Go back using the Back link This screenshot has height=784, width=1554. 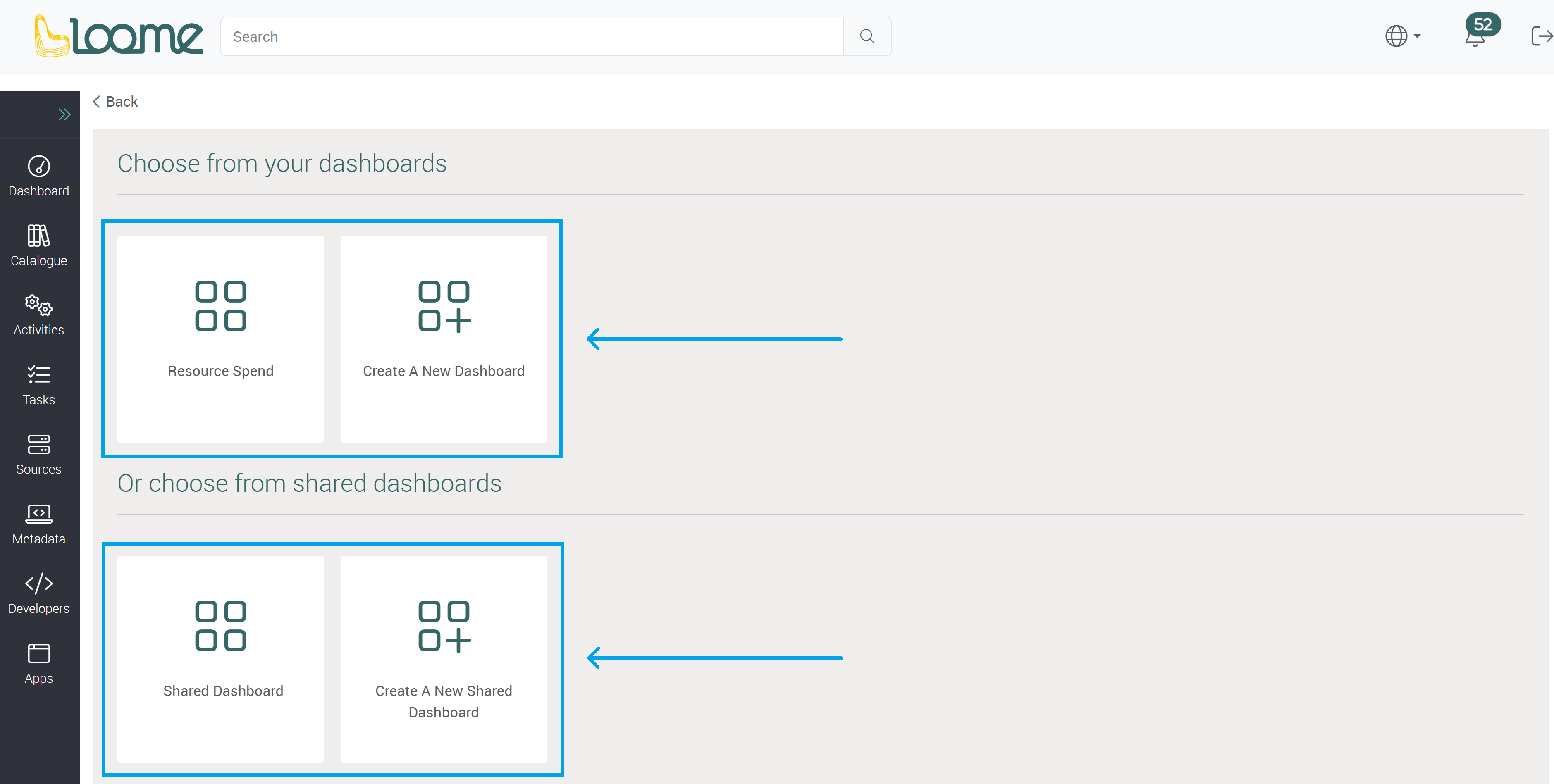click(x=115, y=101)
